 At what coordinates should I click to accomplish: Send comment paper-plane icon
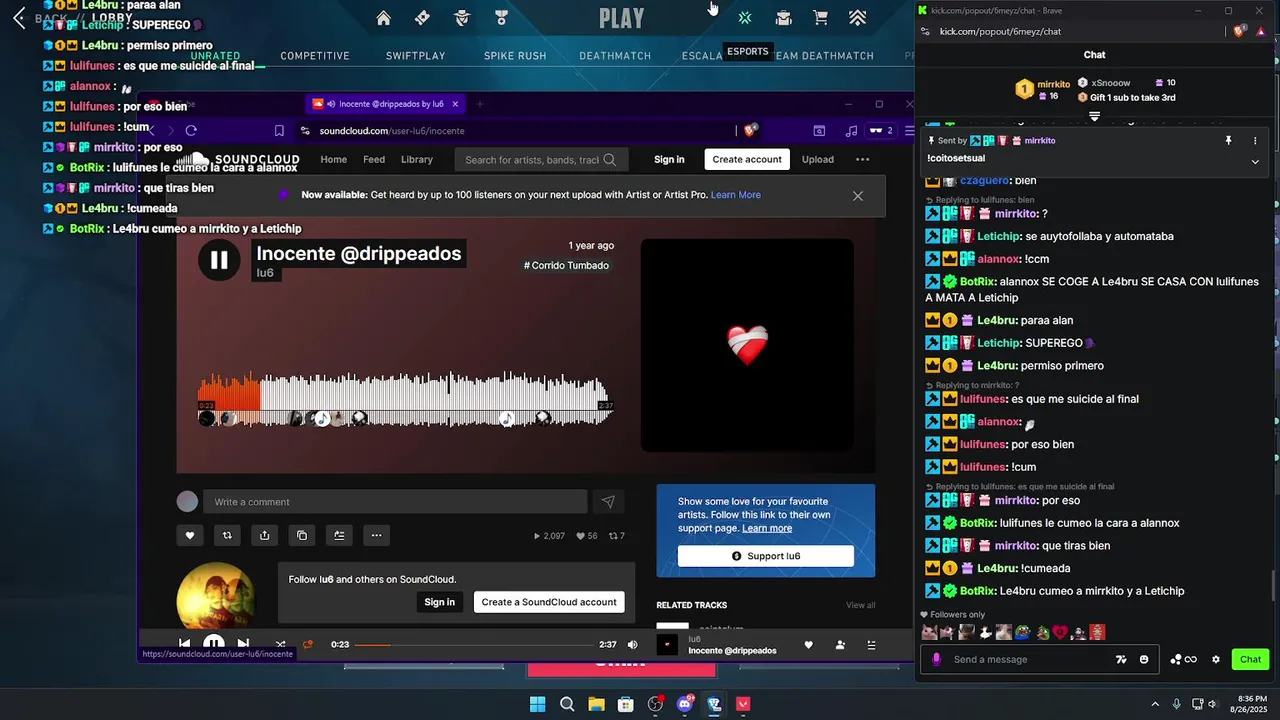tap(608, 502)
